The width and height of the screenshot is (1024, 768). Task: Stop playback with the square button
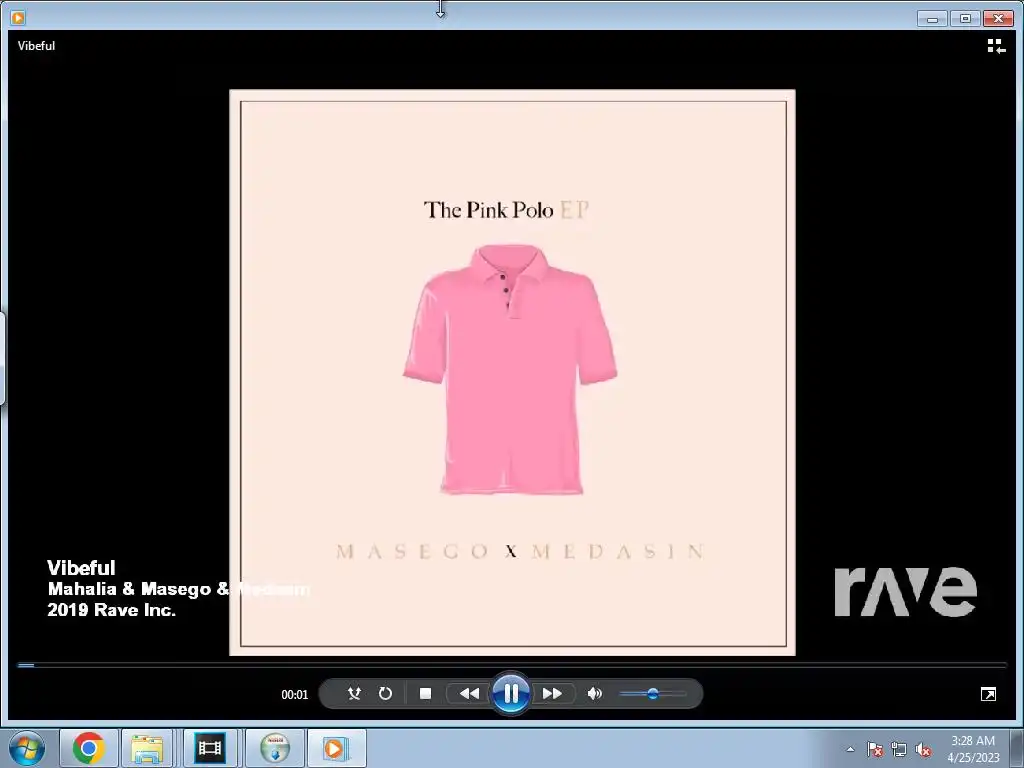pyautogui.click(x=425, y=694)
